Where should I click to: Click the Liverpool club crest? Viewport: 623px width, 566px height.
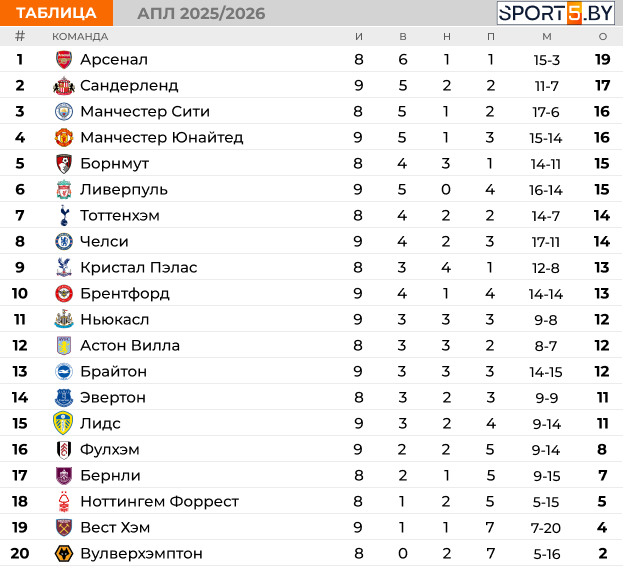[x=64, y=189]
